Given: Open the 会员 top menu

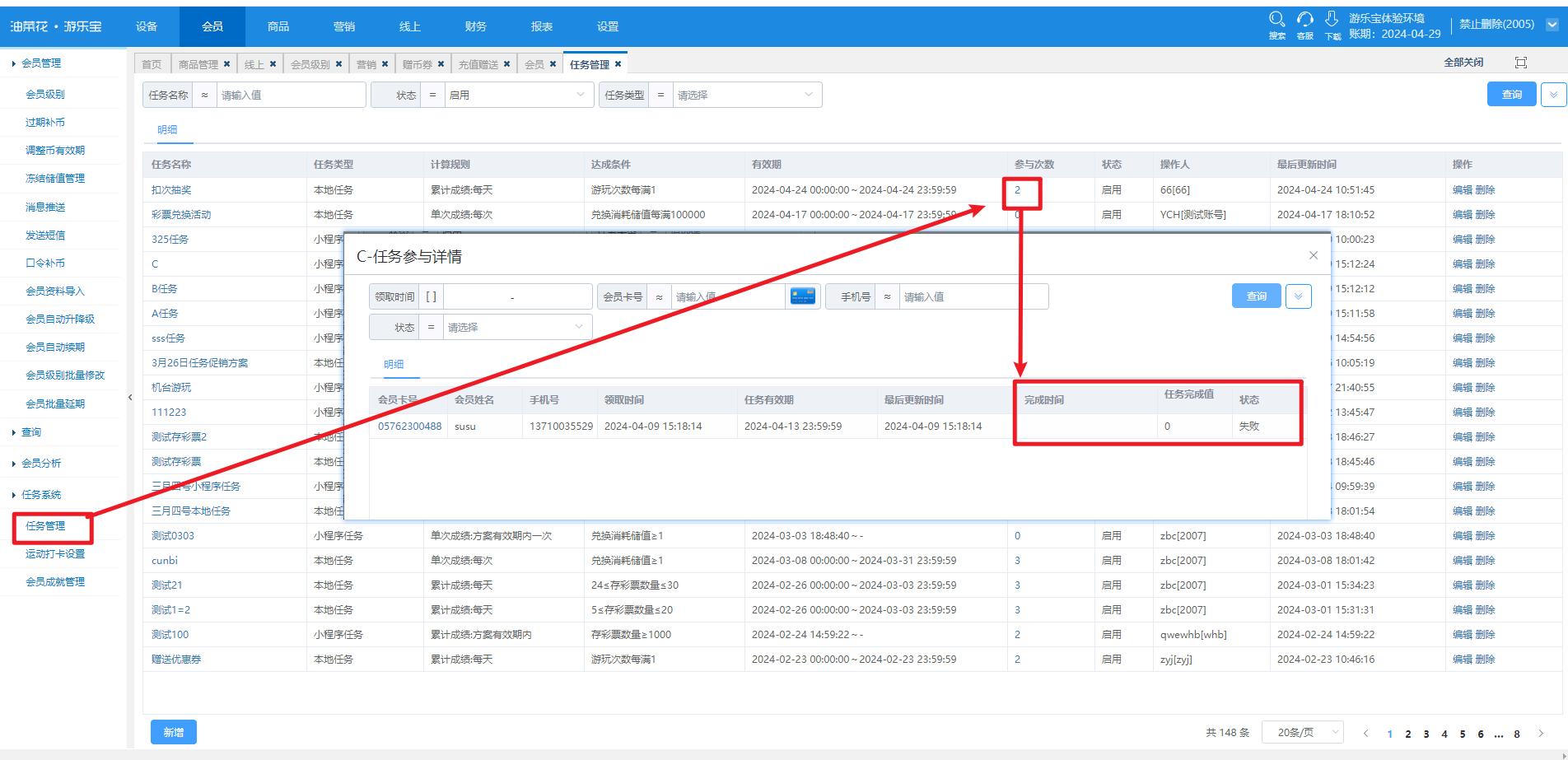Looking at the screenshot, I should click(212, 26).
